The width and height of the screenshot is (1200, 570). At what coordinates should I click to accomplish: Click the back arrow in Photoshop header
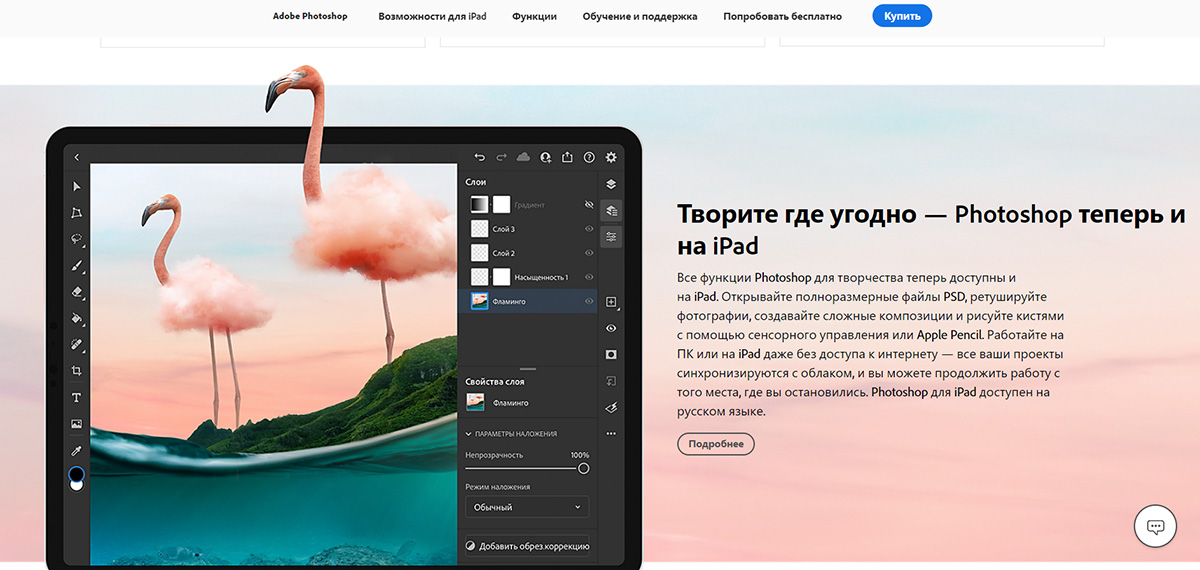tap(76, 157)
